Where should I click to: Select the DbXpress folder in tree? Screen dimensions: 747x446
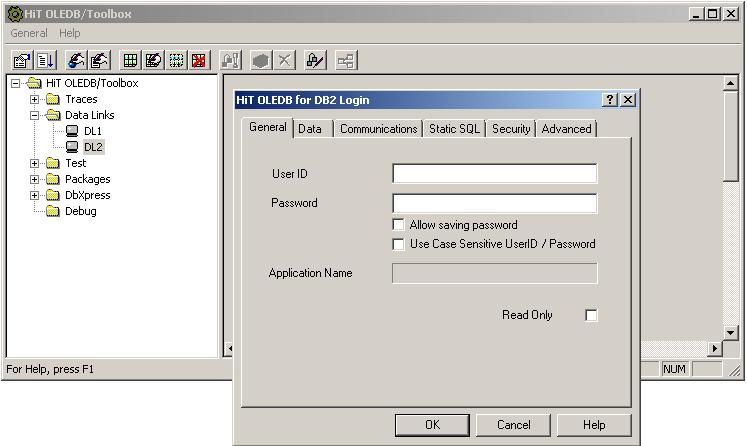pos(88,195)
